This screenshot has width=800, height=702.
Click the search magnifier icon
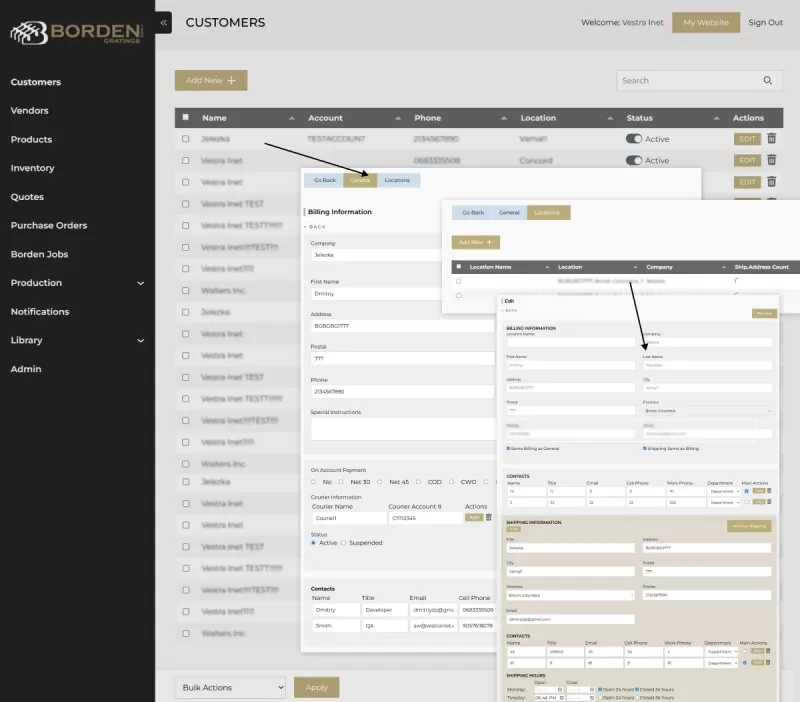[x=768, y=81]
